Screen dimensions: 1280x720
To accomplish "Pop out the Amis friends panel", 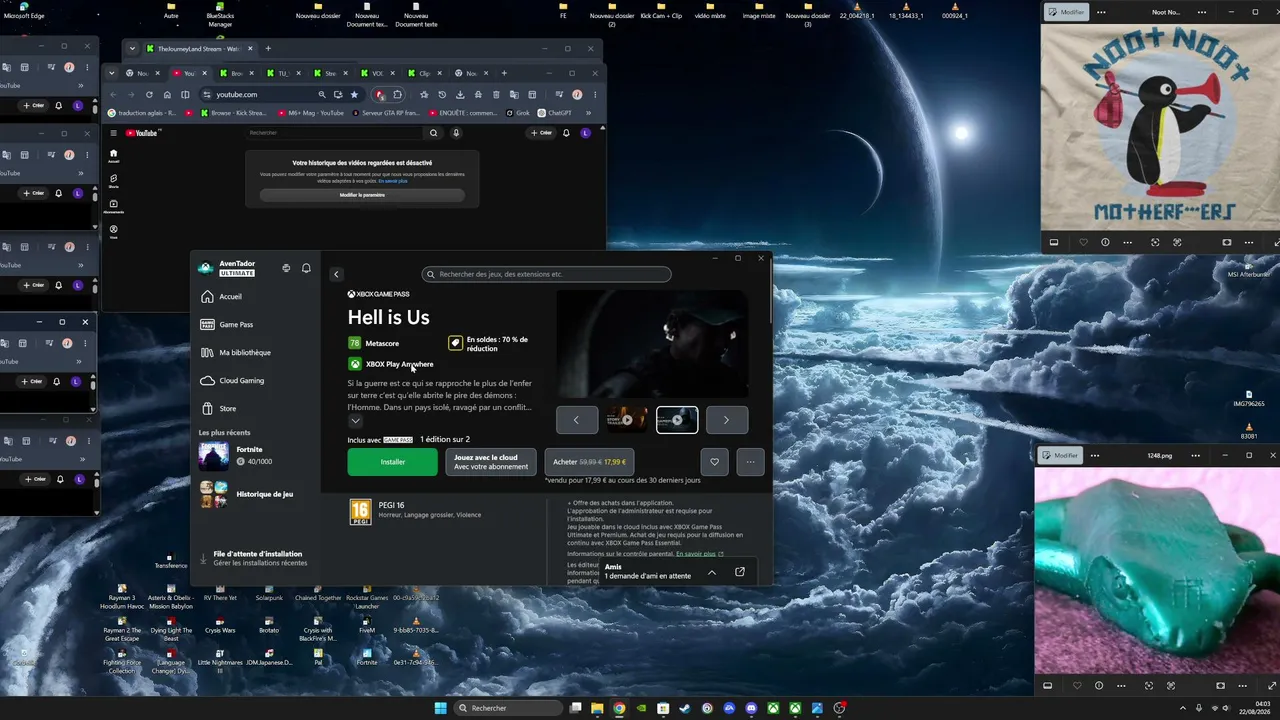I will tap(740, 572).
